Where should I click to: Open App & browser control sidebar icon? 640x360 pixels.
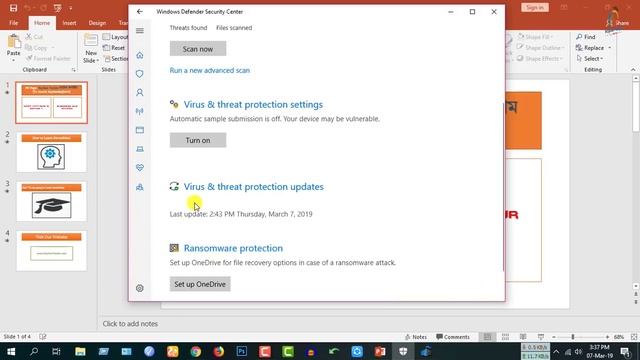coord(140,130)
